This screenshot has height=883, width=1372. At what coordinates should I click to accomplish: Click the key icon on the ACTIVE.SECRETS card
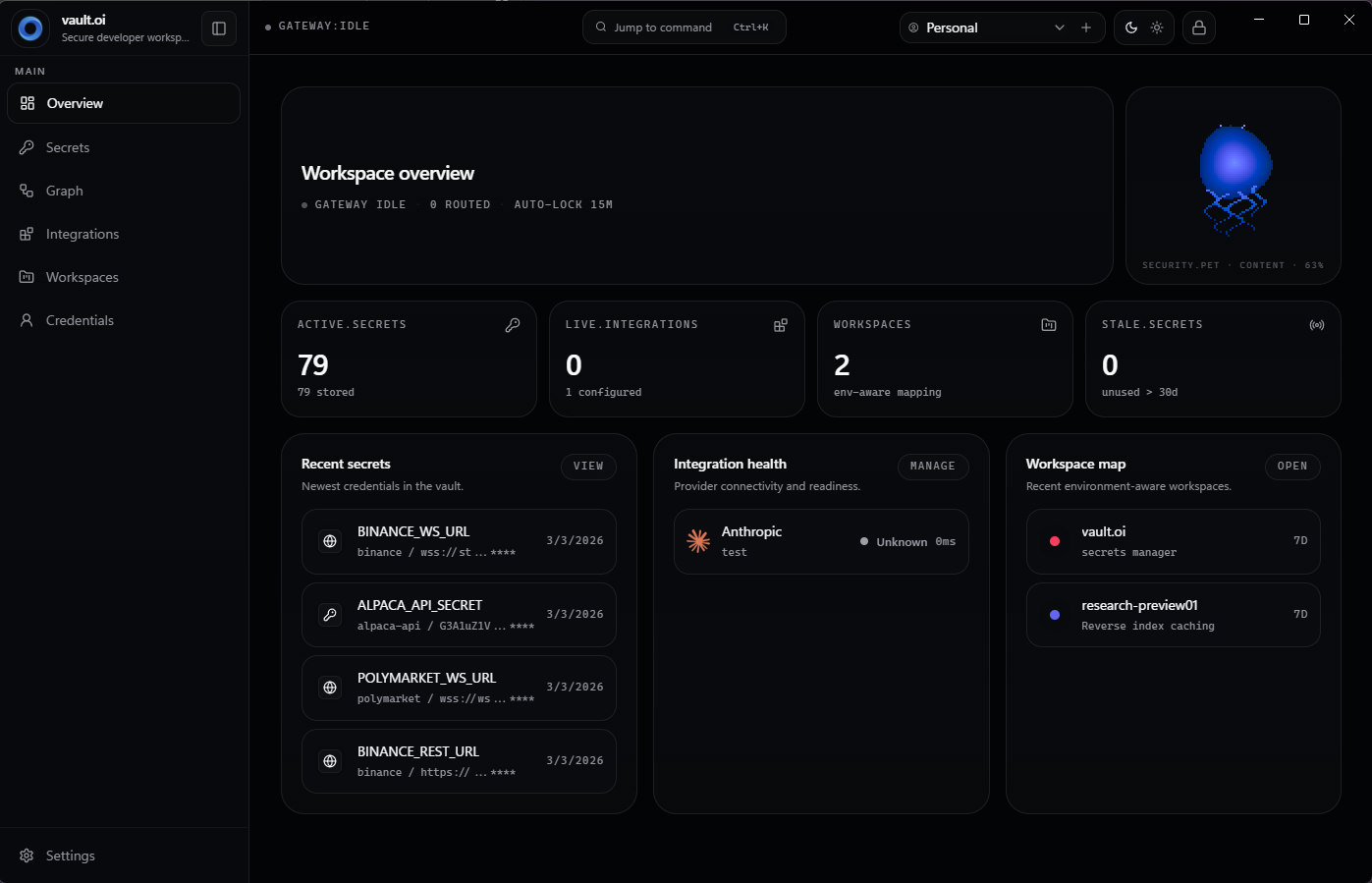513,324
